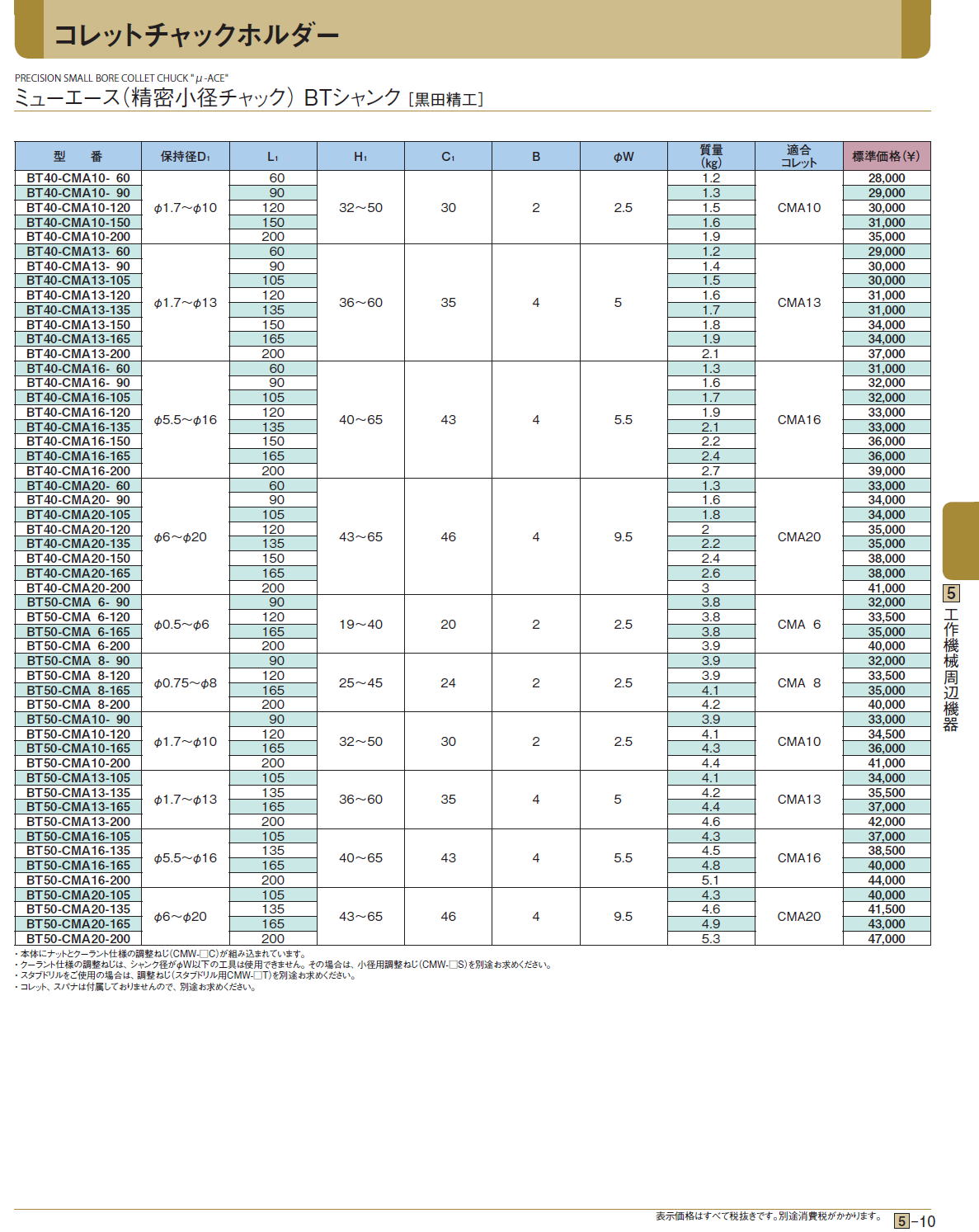Select the model BT40-CMA13-105
Image resolution: width=979 pixels, height=1232 pixels.
coord(78,281)
